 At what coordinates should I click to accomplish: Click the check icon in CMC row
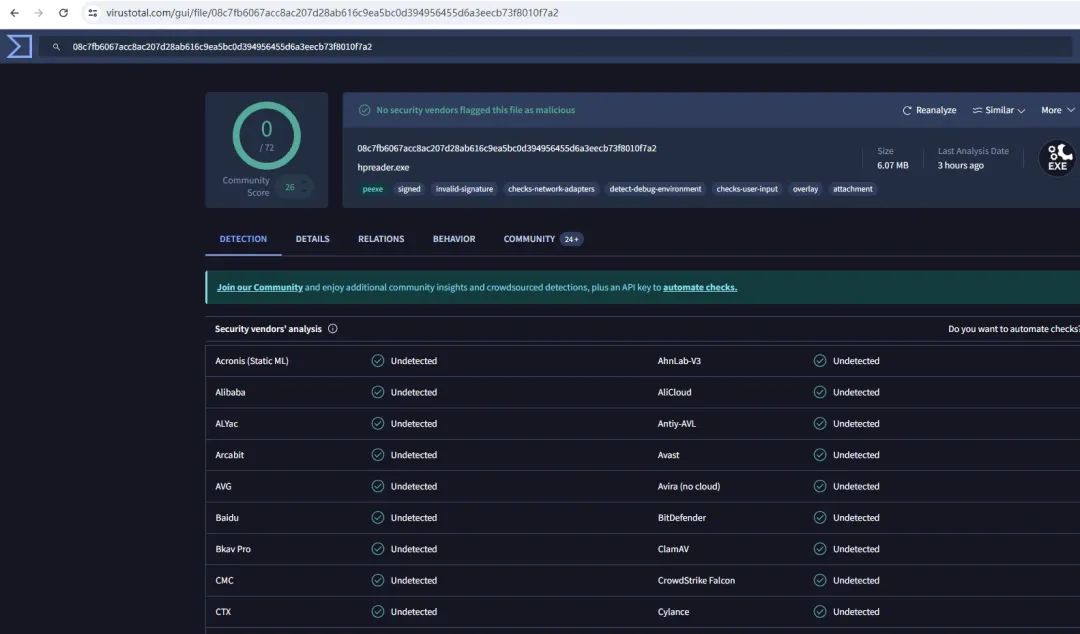tap(377, 580)
